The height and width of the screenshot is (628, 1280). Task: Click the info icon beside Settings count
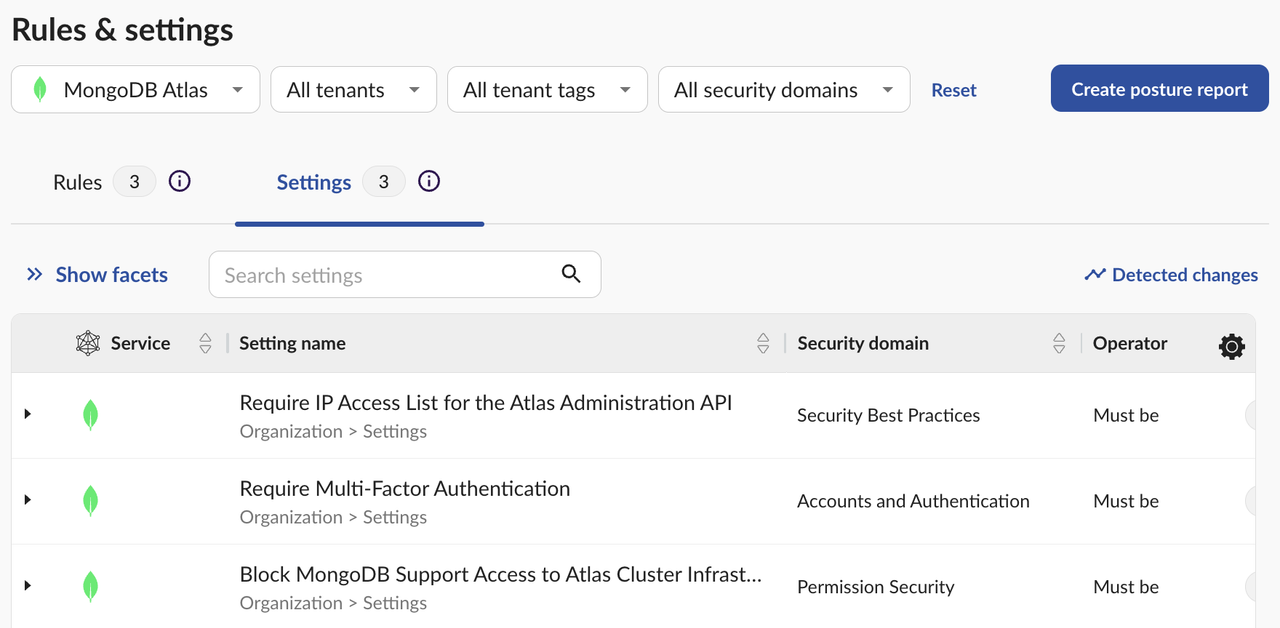[x=429, y=182]
